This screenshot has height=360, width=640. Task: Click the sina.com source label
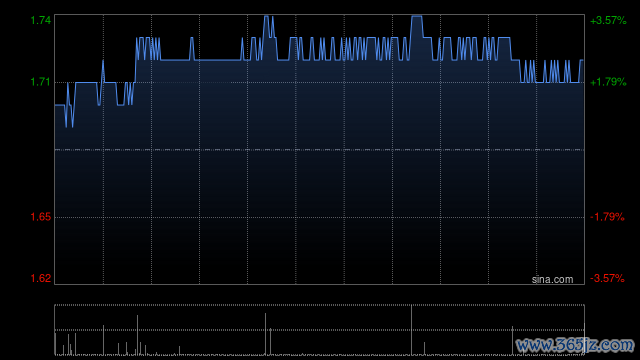(552, 280)
